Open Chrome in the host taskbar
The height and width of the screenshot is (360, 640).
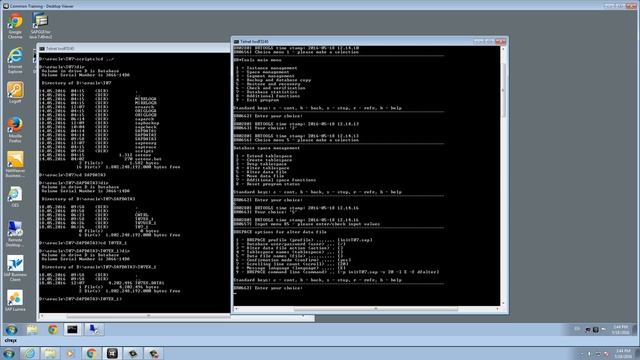91,353
